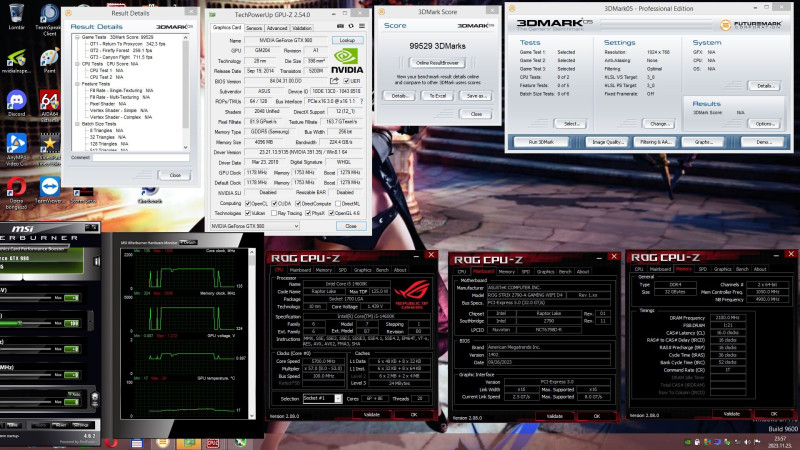800x450 pixels.
Task: Toggle the Afterburner fan Auto button
Action: (74, 394)
